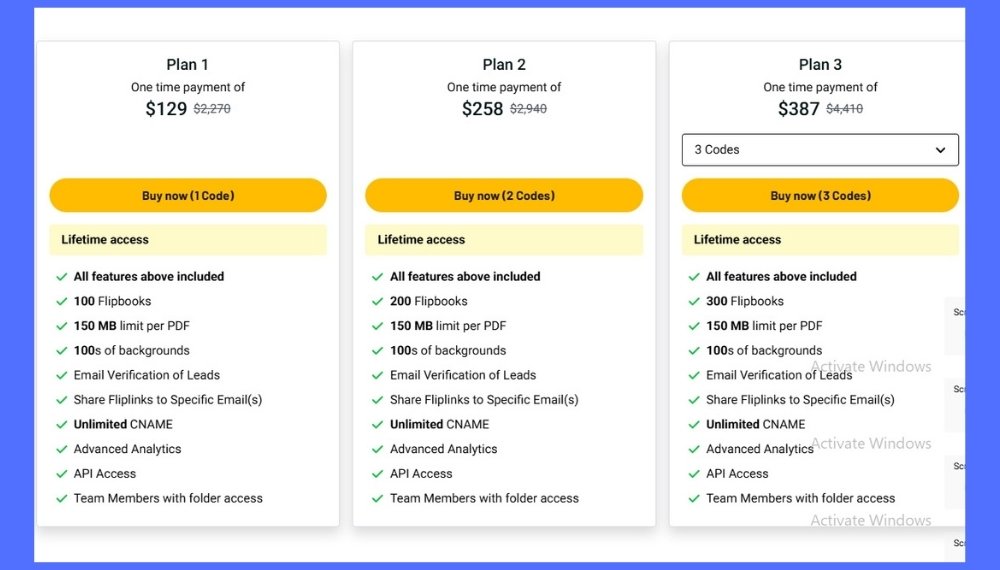Click checkmark beside 200 Flipbooks in Plan 2
The width and height of the screenshot is (1000, 570).
pos(377,301)
